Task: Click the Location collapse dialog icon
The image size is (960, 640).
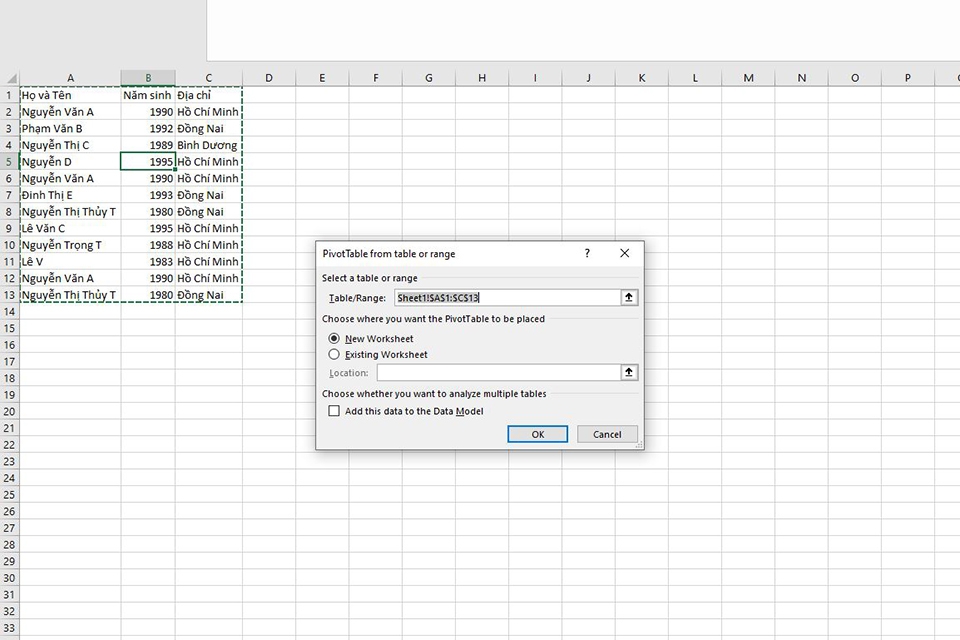Action: [x=629, y=372]
